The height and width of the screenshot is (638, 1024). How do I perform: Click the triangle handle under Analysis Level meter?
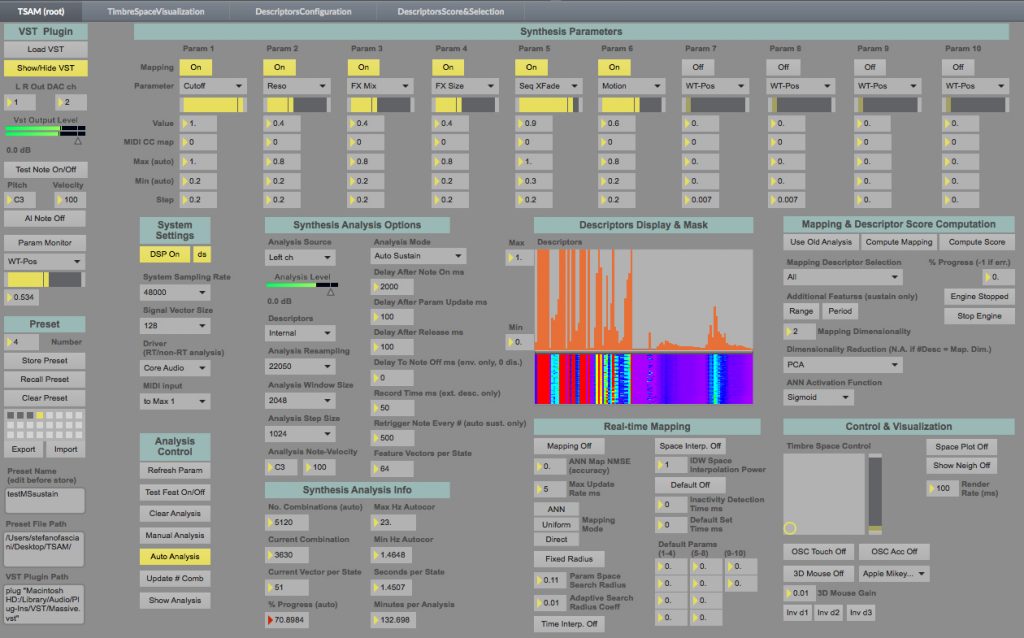pyautogui.click(x=331, y=292)
